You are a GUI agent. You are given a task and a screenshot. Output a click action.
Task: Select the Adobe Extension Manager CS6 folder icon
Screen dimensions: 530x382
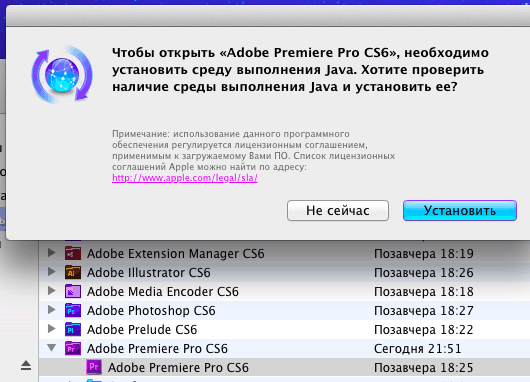click(73, 253)
